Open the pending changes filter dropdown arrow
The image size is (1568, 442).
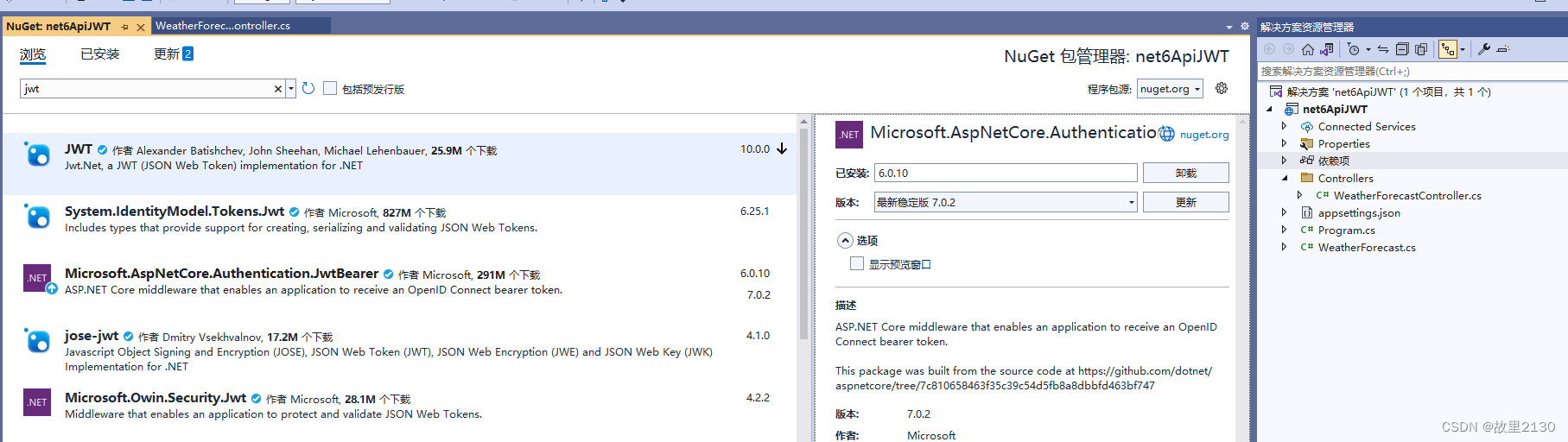[1368, 49]
